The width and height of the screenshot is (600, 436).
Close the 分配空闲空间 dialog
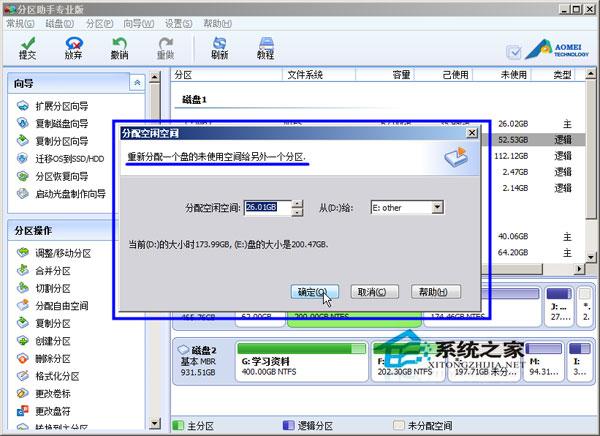point(472,133)
